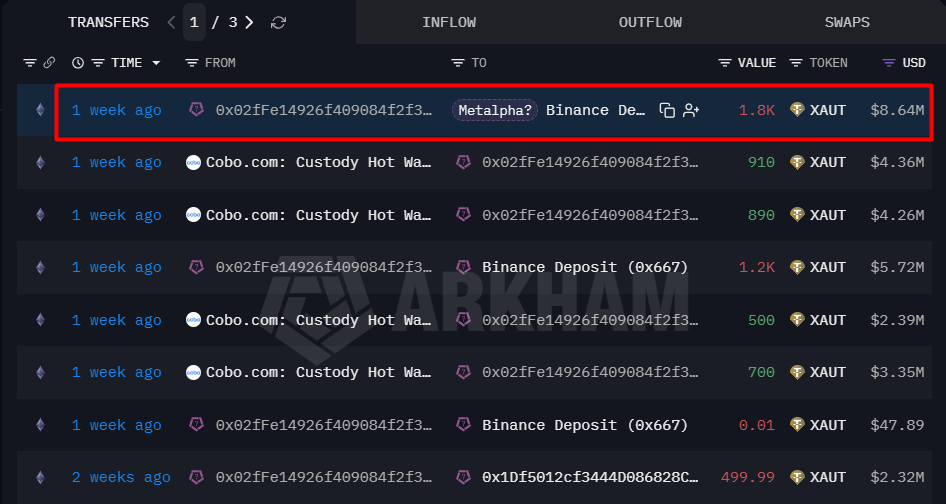Open the TIME column filter

click(x=98, y=63)
